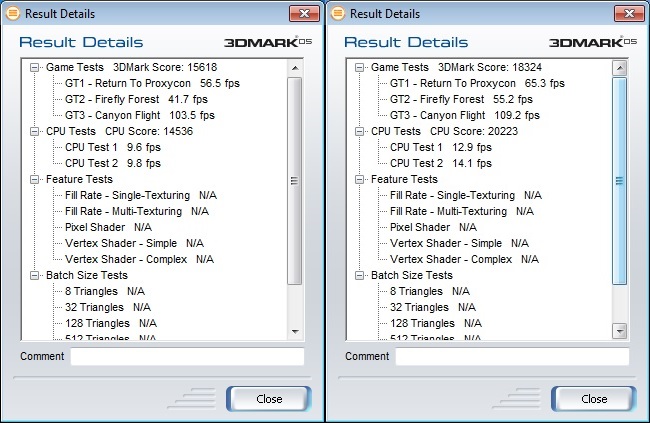Select 128 Triangles row in left window
Viewport: 650px width, 423px height.
[111, 323]
